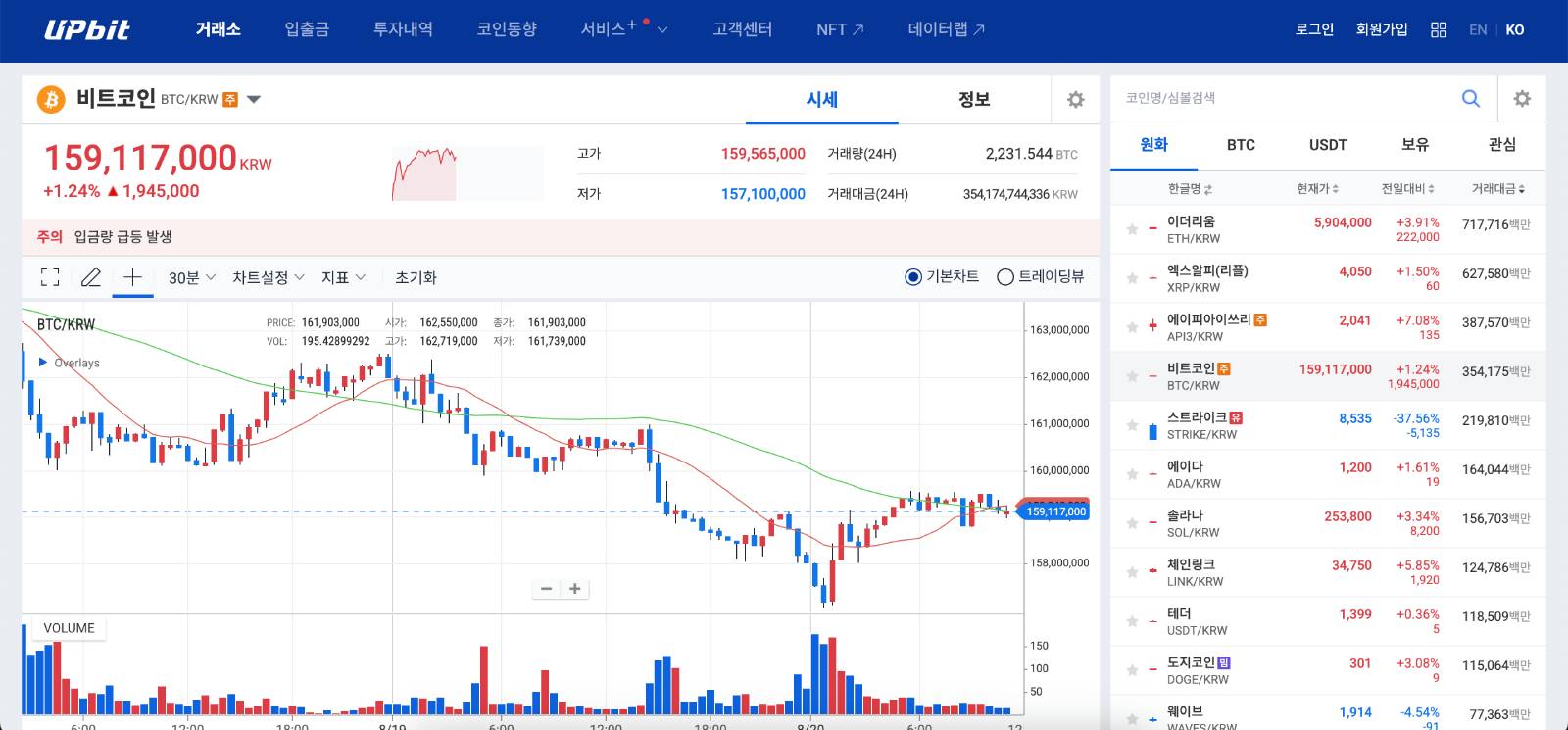1568x730 pixels.
Task: Expand BTC/KRW market selector arrow
Action: (x=254, y=100)
